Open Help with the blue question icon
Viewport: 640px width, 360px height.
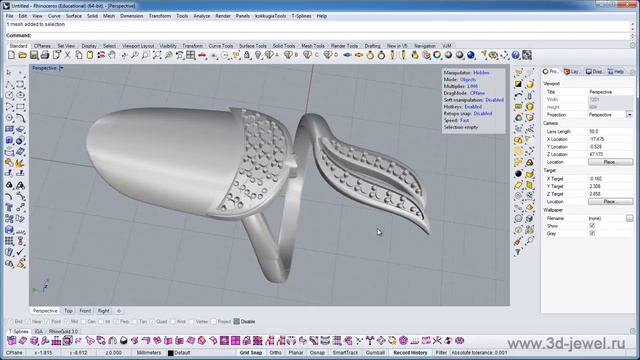coord(516,55)
